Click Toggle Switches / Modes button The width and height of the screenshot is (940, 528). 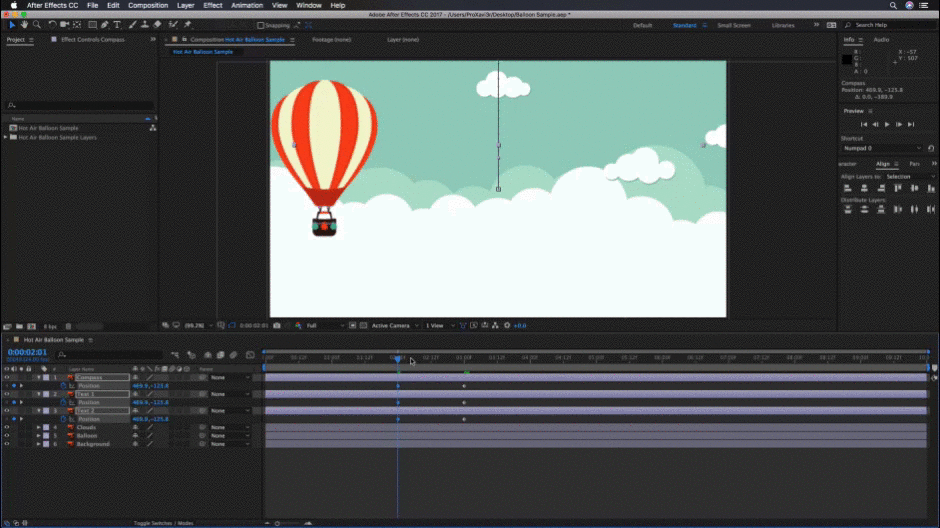[x=164, y=523]
